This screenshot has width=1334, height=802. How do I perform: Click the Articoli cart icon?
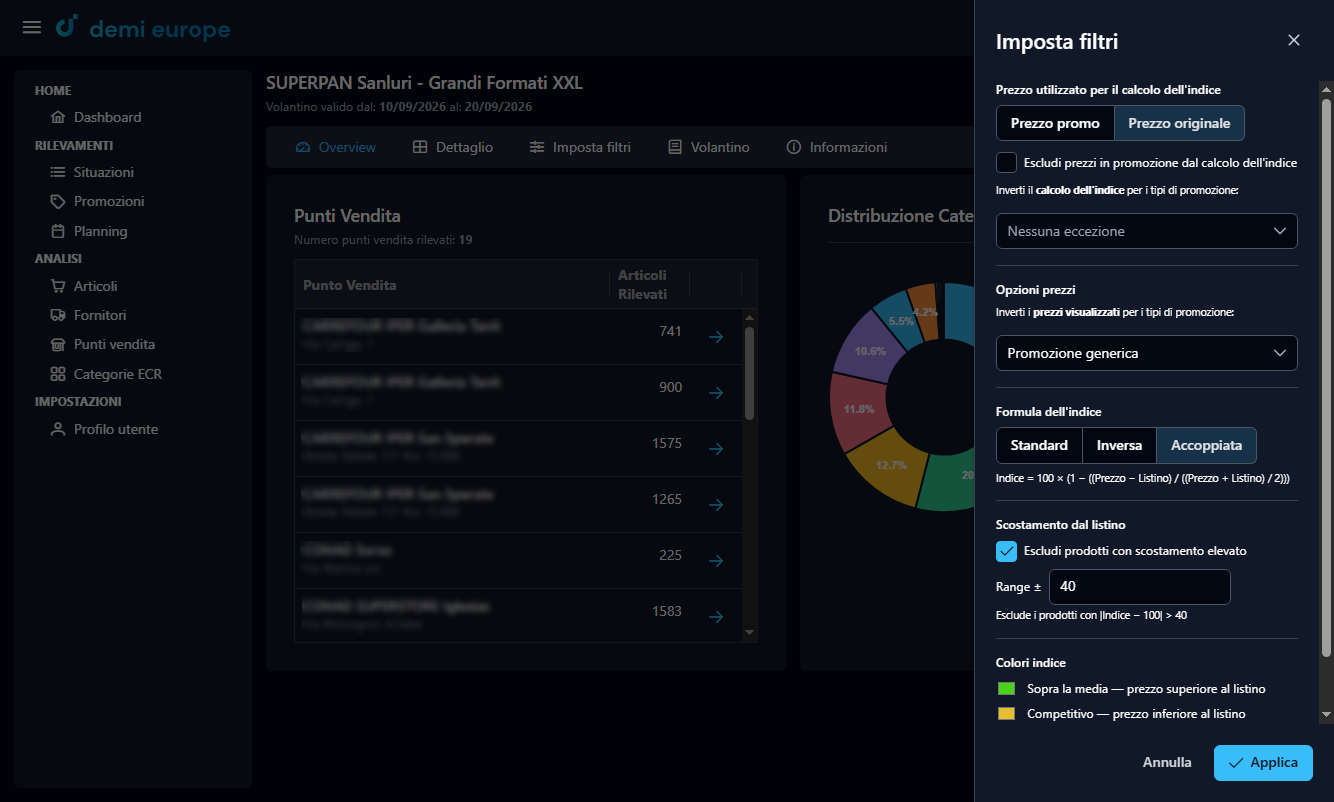click(x=58, y=286)
